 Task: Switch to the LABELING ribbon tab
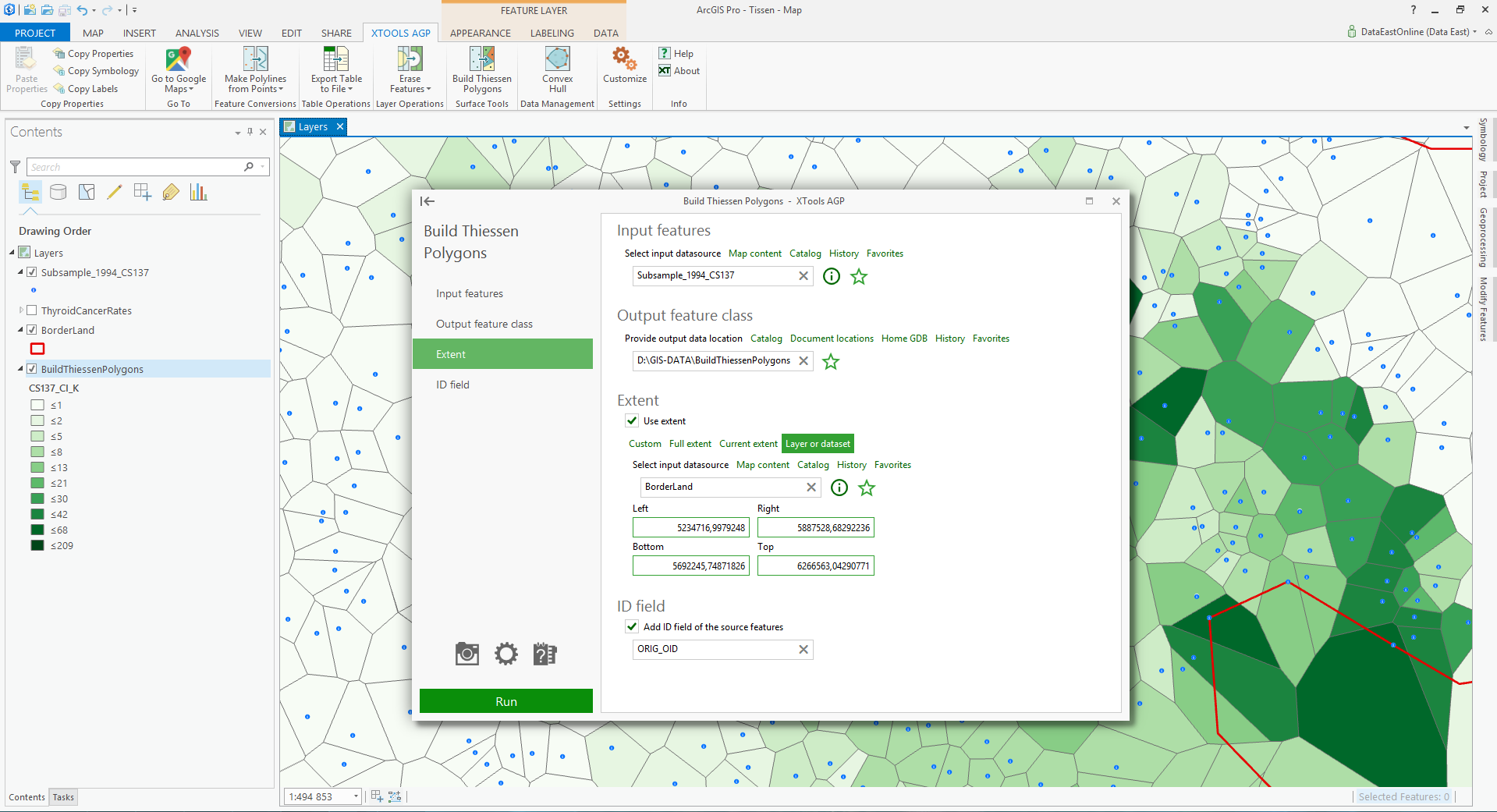pyautogui.click(x=552, y=33)
